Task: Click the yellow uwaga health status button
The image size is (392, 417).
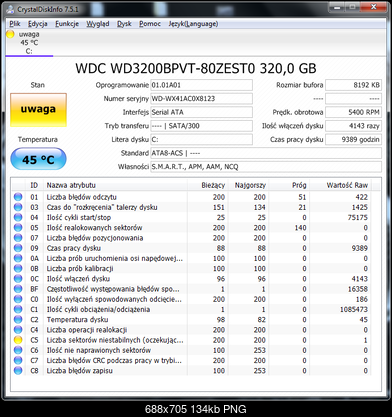Action: pyautogui.click(x=38, y=110)
